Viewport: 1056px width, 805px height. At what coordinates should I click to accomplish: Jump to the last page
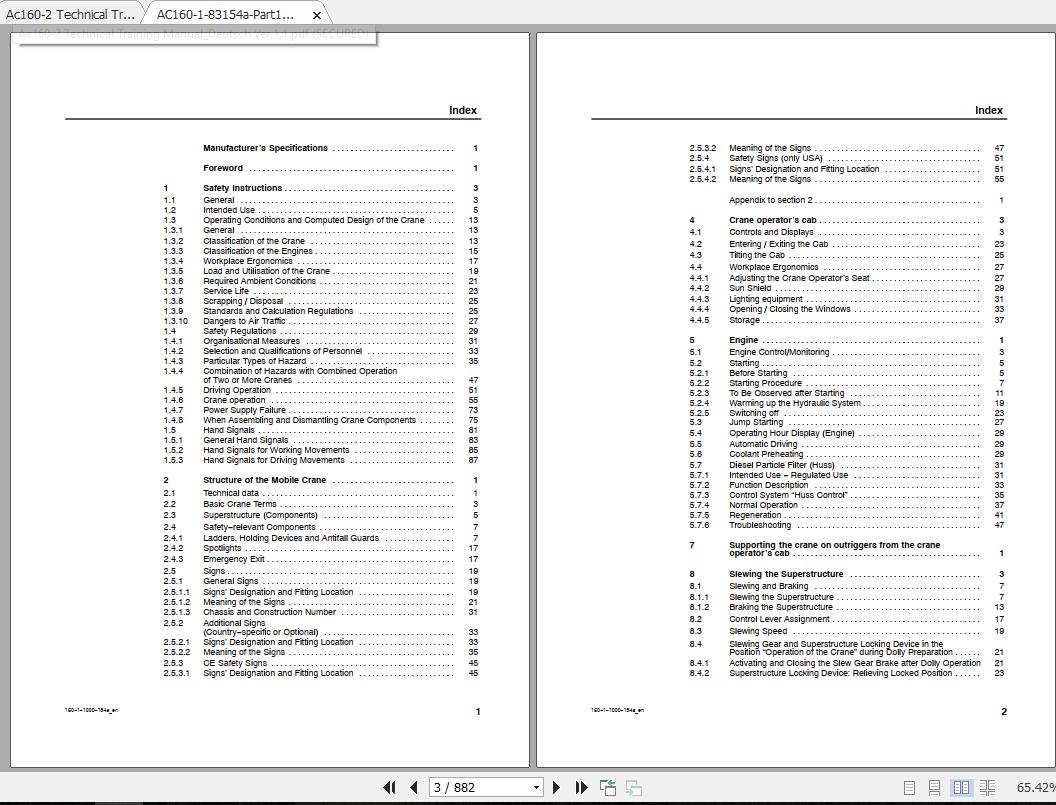pos(581,787)
